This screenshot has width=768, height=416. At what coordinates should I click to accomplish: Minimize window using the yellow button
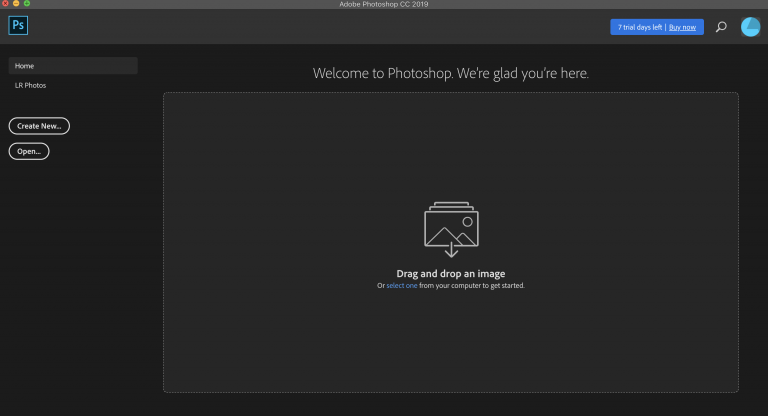[x=16, y=3]
